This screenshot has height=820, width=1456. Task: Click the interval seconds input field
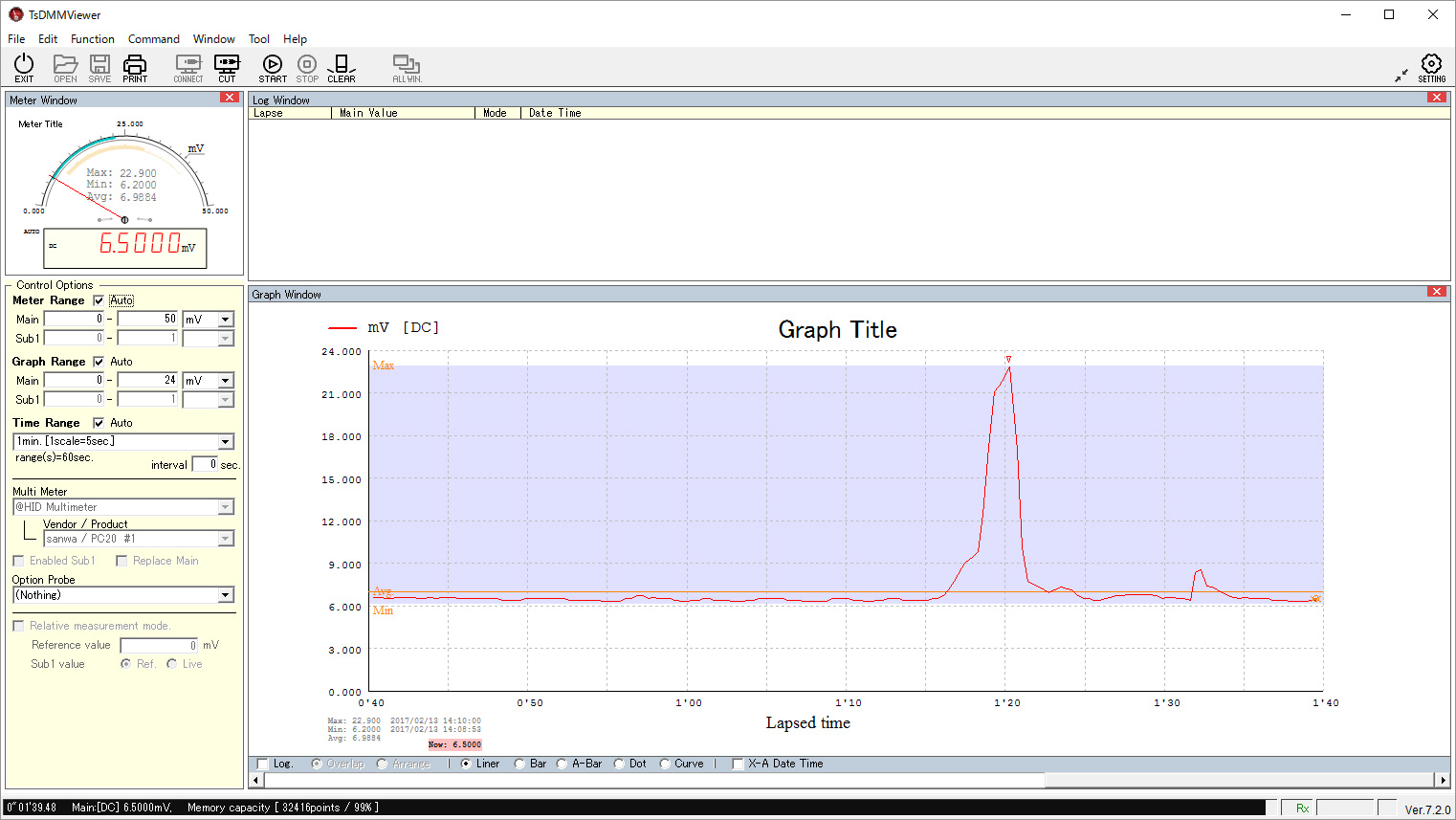click(x=205, y=464)
